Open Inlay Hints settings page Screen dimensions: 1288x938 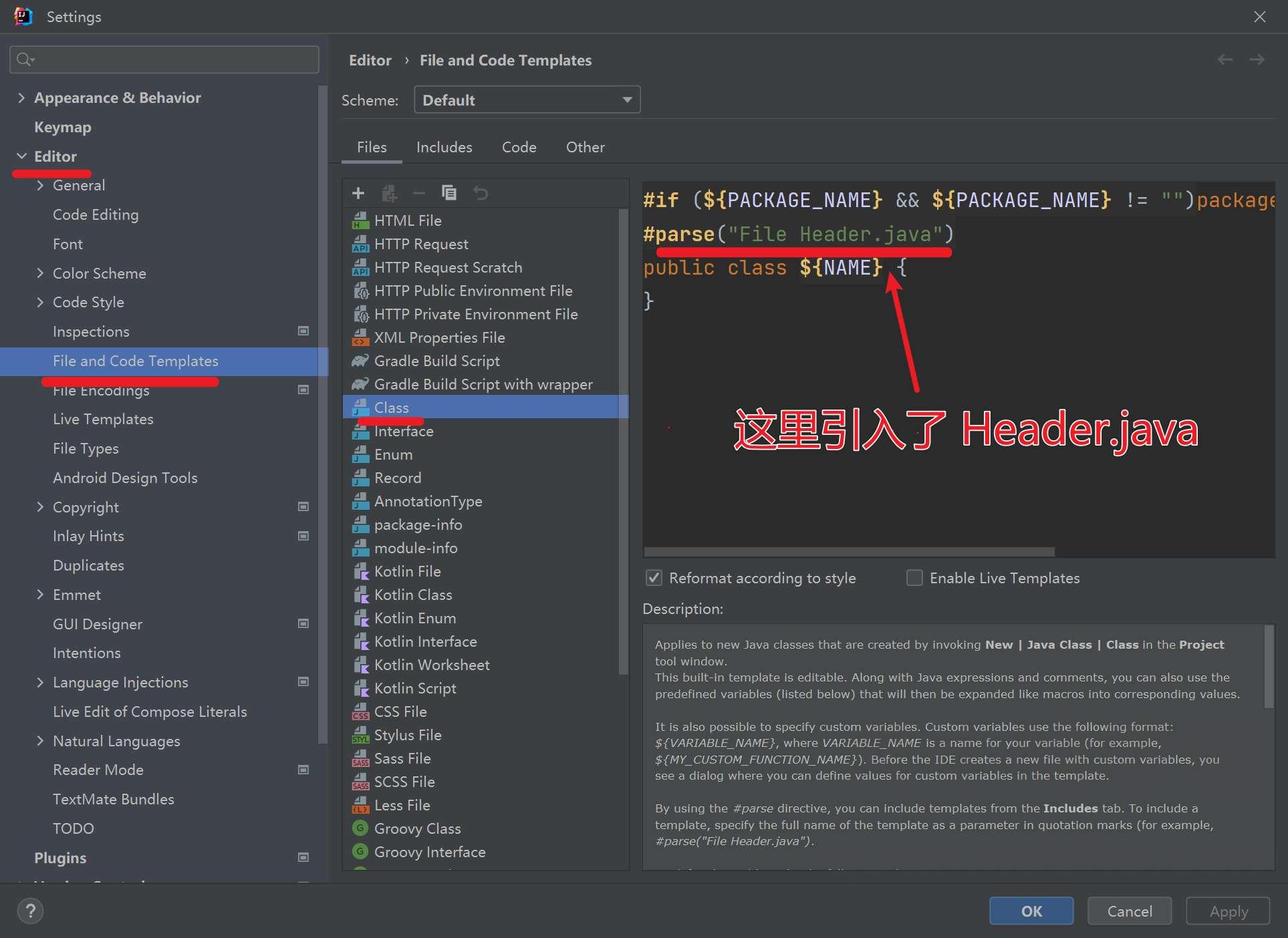[88, 536]
